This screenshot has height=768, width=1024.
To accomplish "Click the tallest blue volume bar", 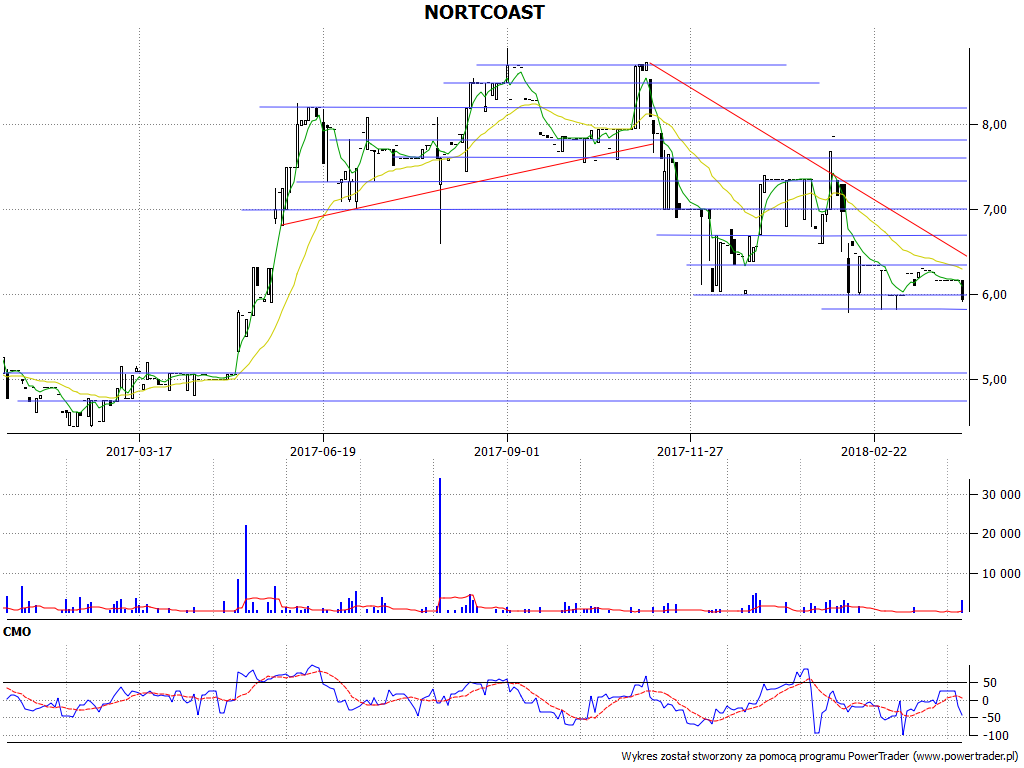I will (x=440, y=545).
